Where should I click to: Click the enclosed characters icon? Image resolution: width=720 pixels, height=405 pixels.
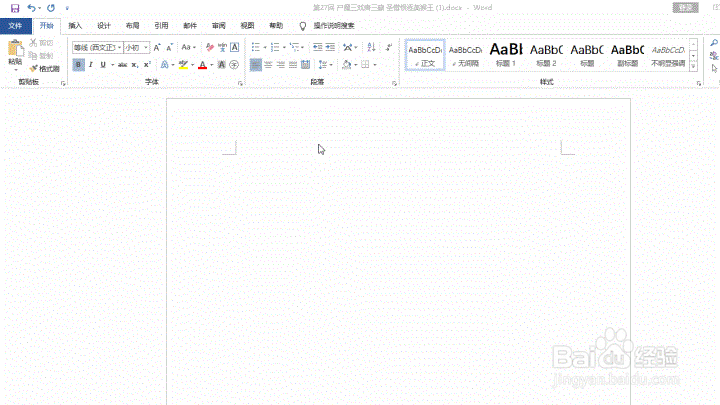pos(234,65)
